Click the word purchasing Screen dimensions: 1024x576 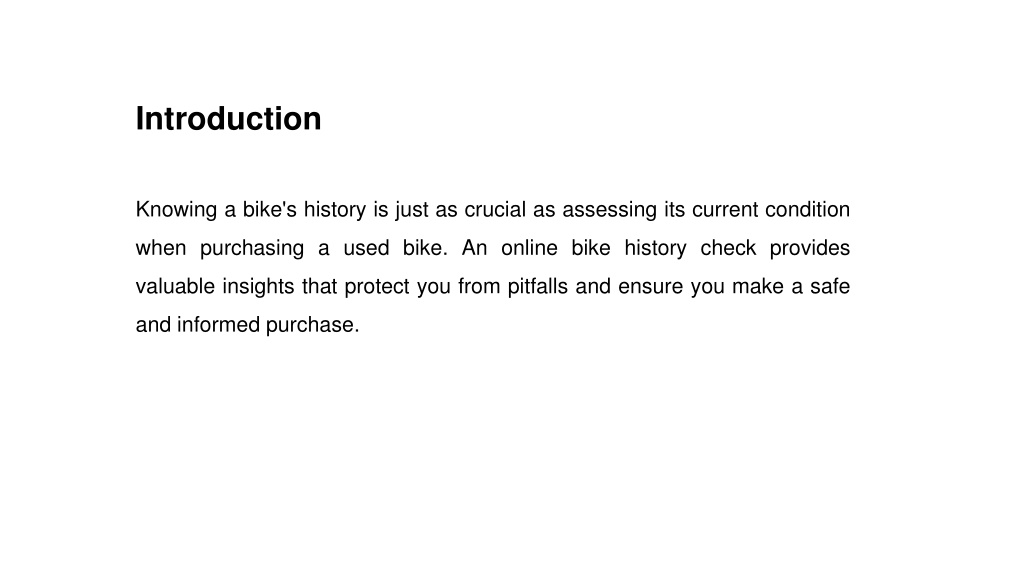click(x=252, y=249)
